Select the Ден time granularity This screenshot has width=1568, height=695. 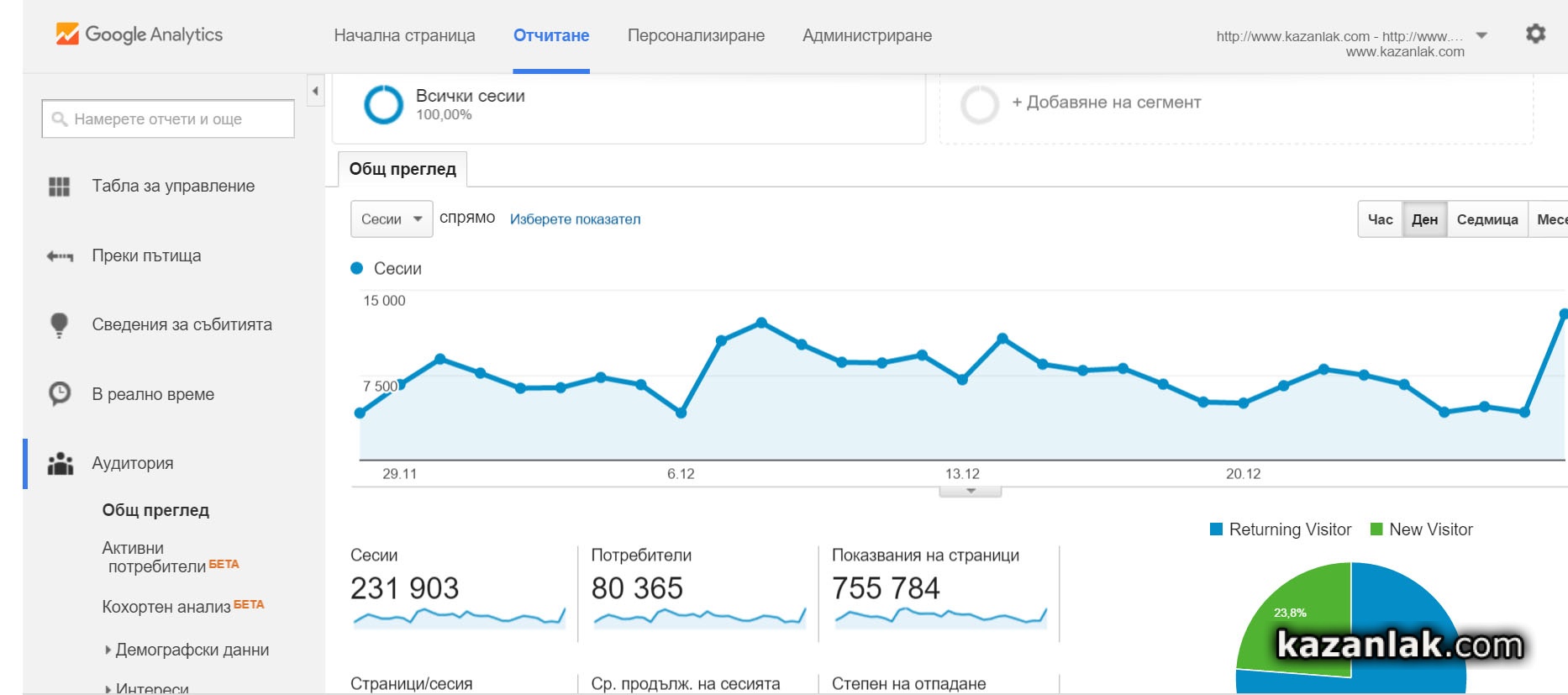click(x=1424, y=219)
